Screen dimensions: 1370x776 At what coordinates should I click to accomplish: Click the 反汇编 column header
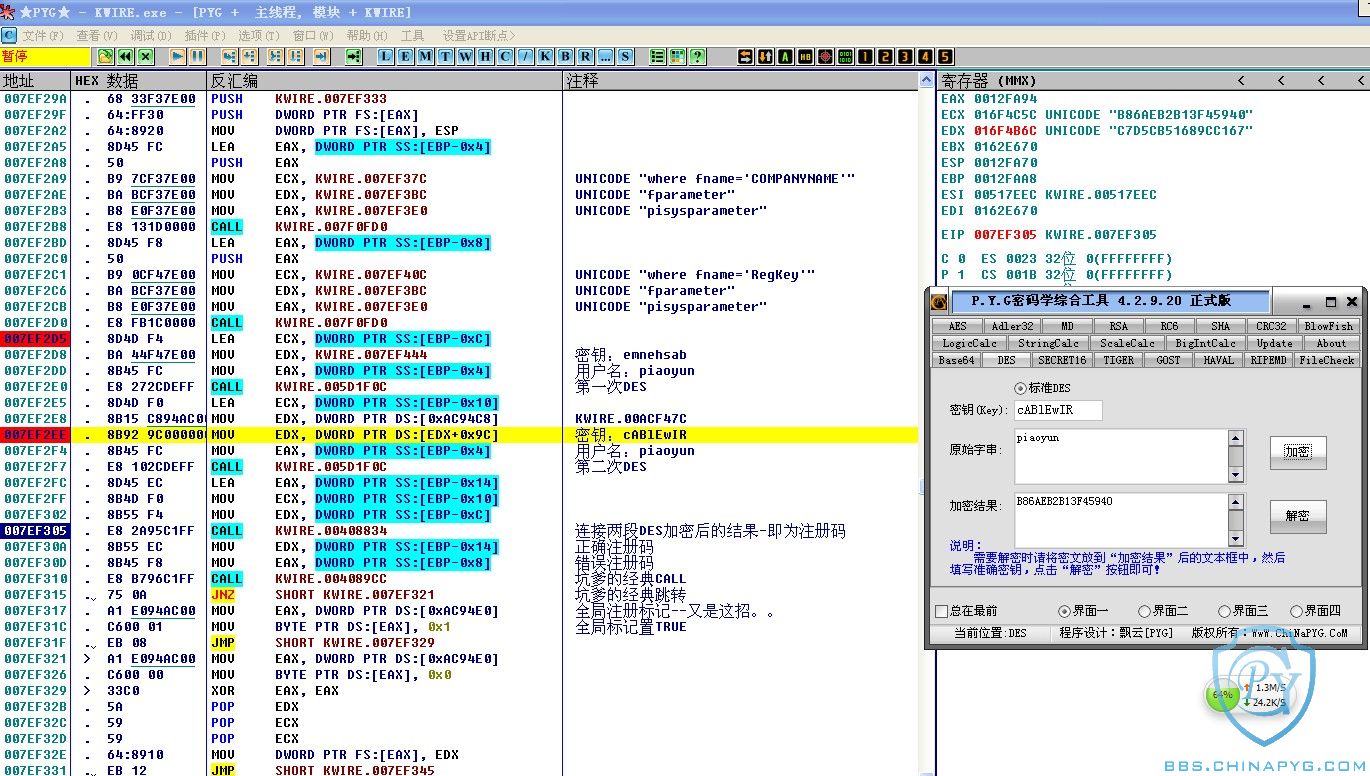pos(234,80)
